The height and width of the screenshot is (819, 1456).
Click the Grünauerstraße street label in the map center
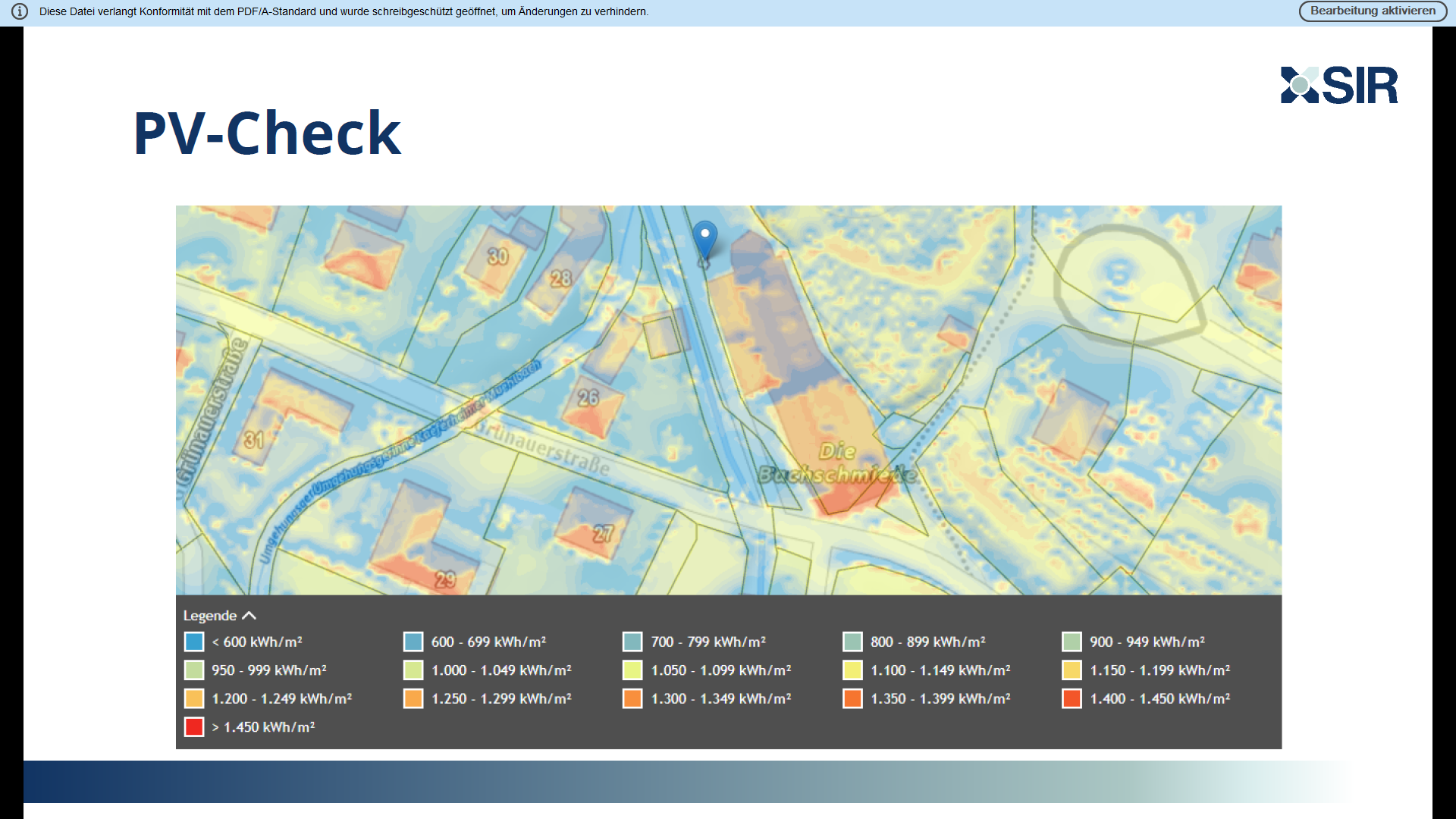(x=544, y=449)
